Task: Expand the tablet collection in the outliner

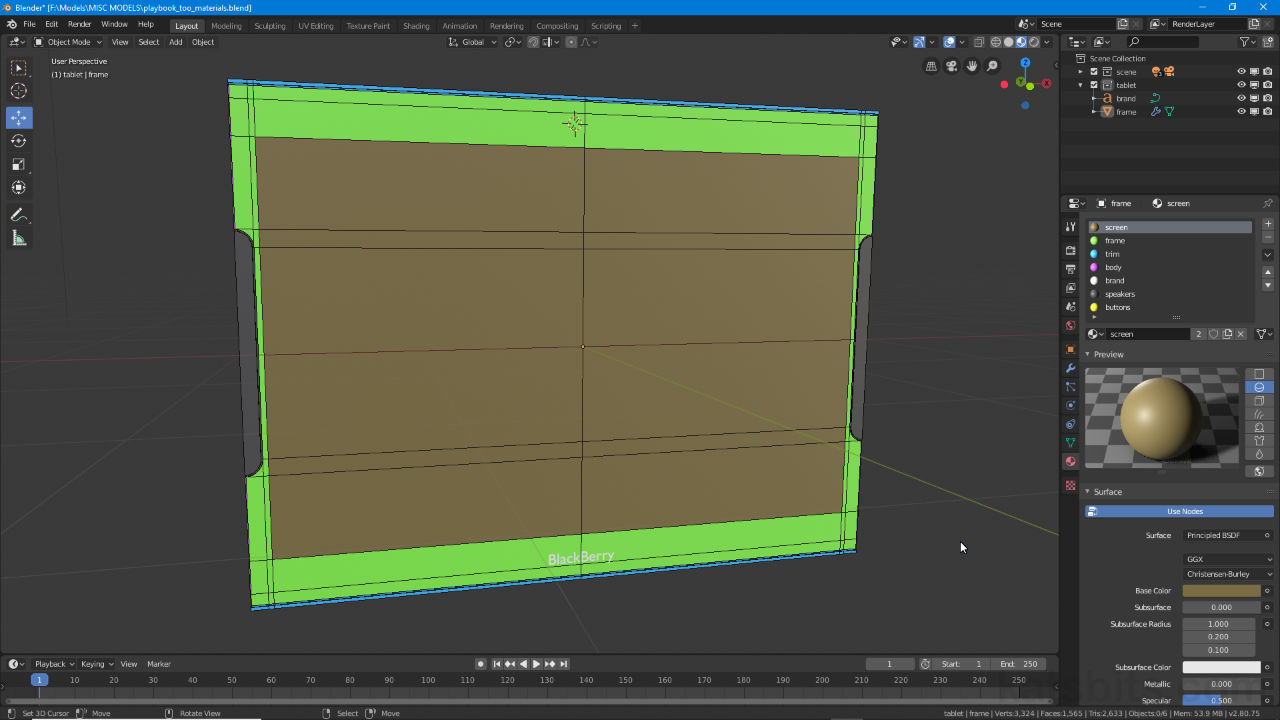Action: (1082, 84)
